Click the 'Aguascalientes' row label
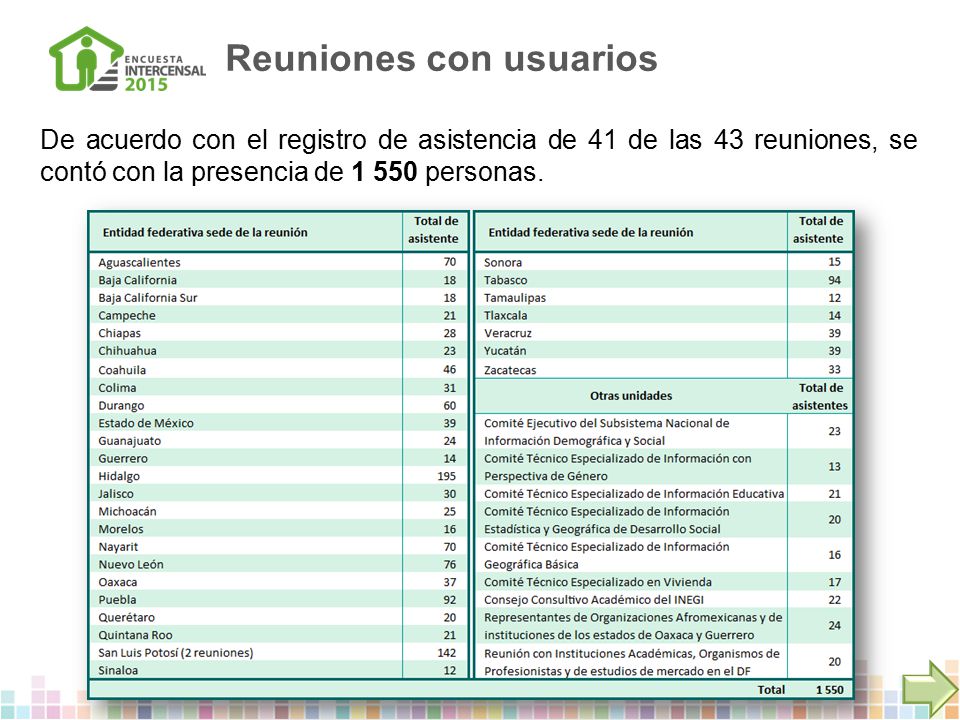Image resolution: width=960 pixels, height=720 pixels. (x=140, y=262)
